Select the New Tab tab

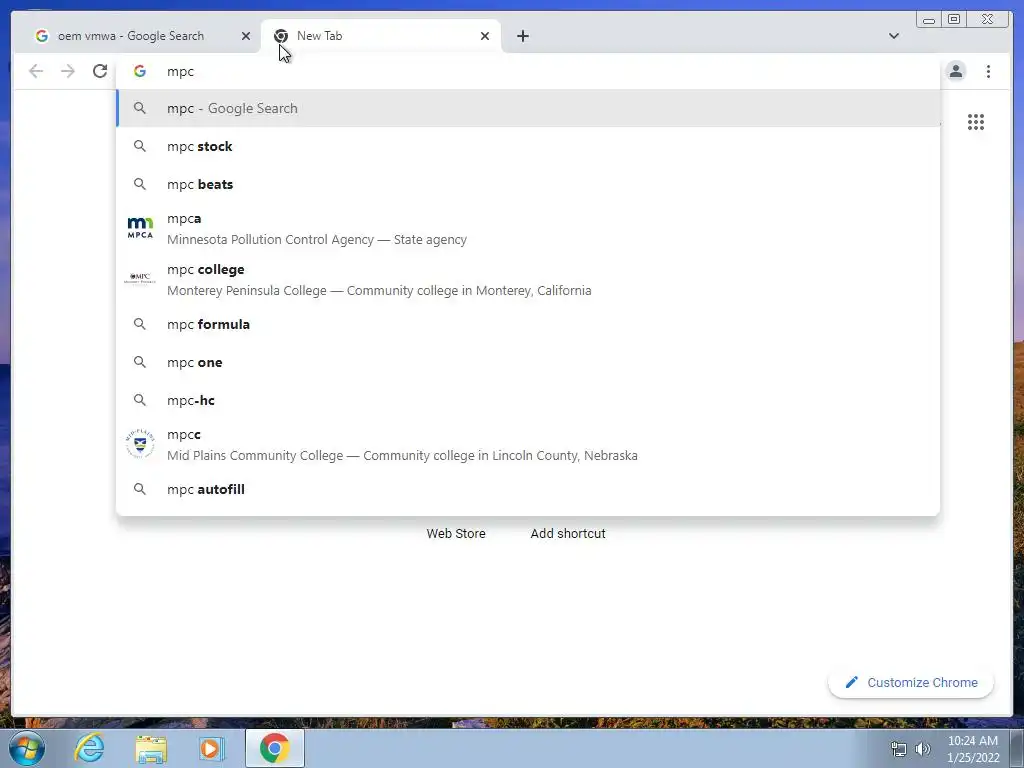[381, 36]
